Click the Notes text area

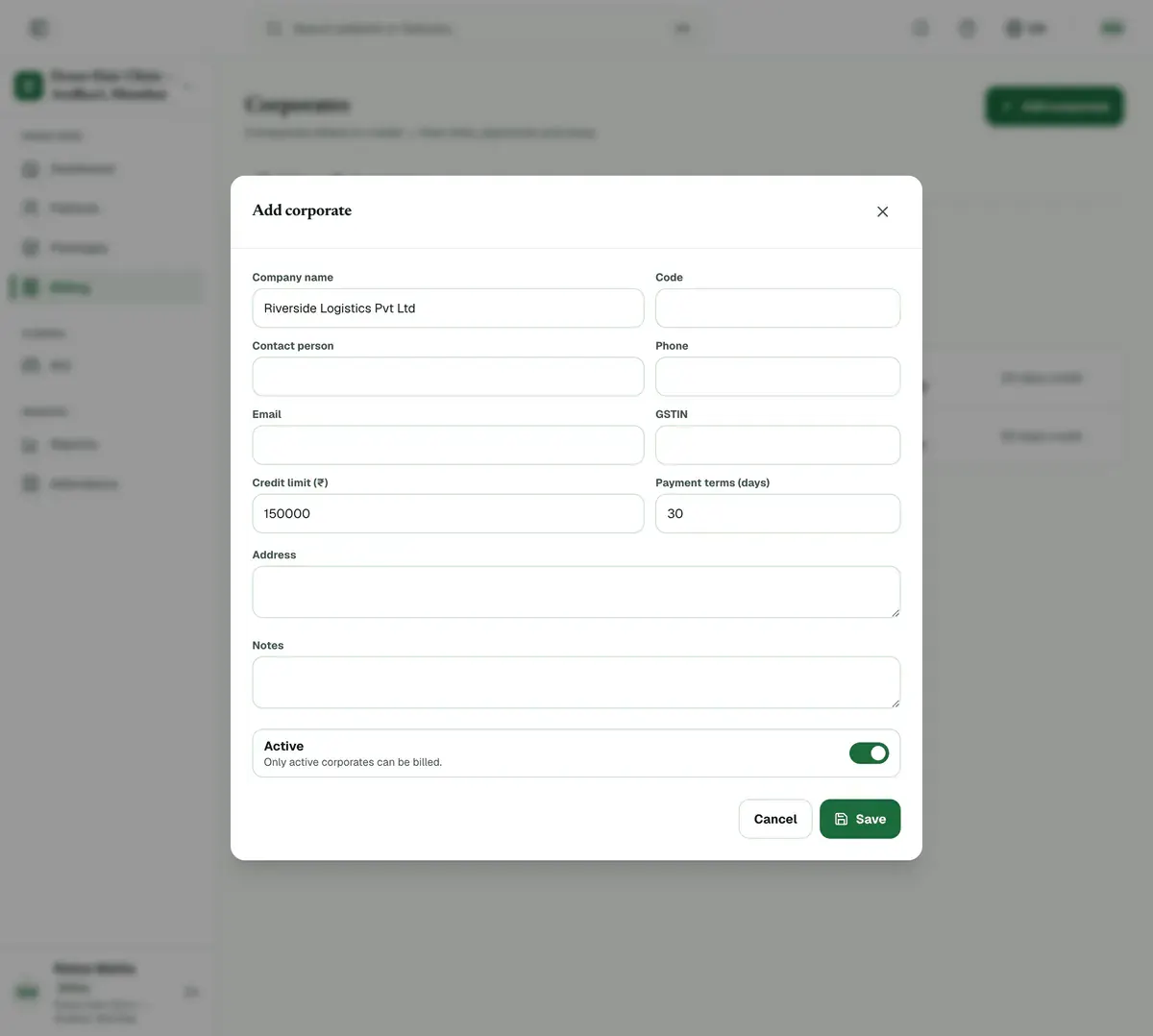(x=576, y=682)
